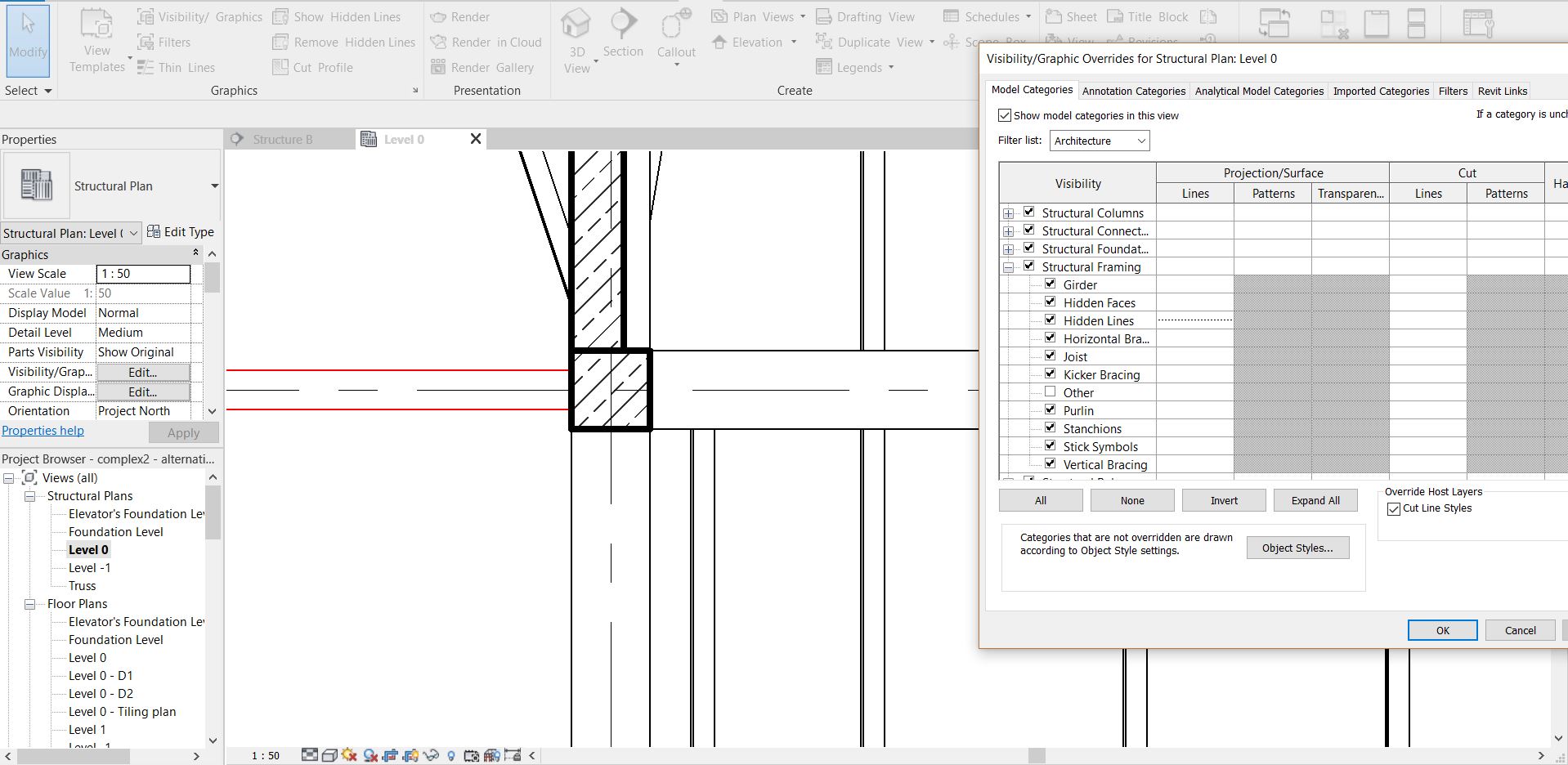Open the Object Styles dialog
Screen dimensions: 1568x765
(1297, 547)
